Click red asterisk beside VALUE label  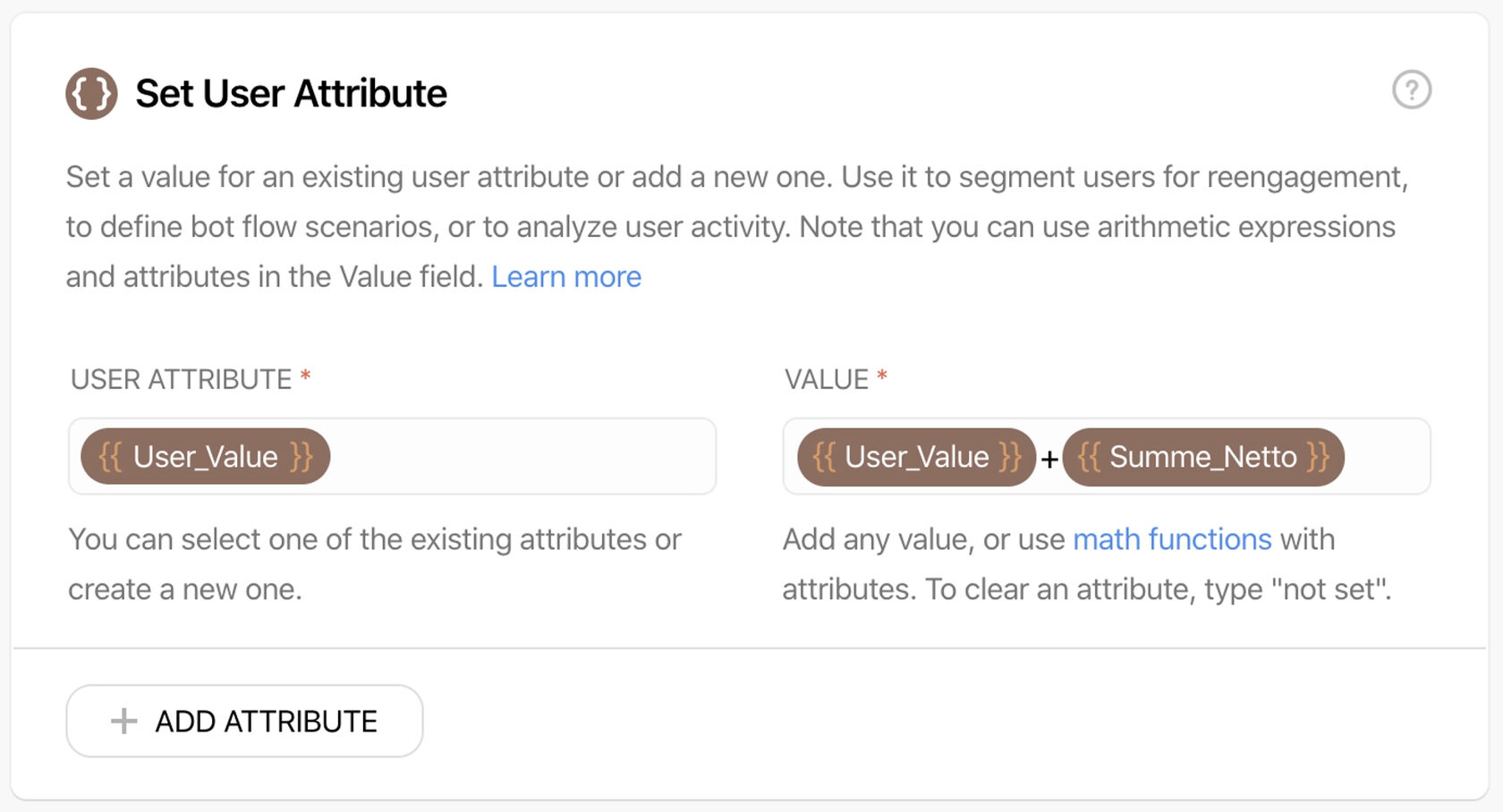[x=882, y=376]
